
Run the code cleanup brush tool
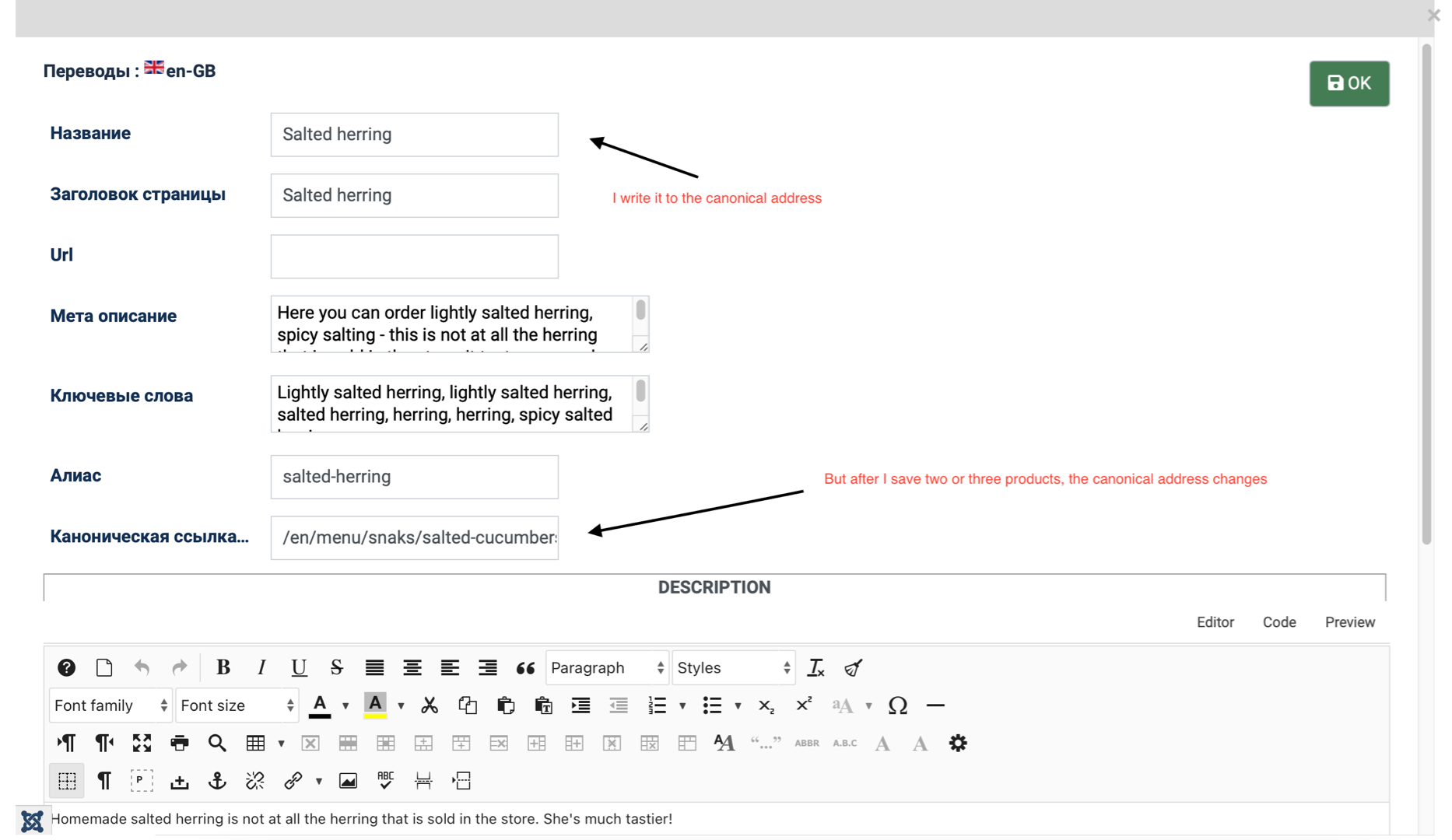coord(854,667)
